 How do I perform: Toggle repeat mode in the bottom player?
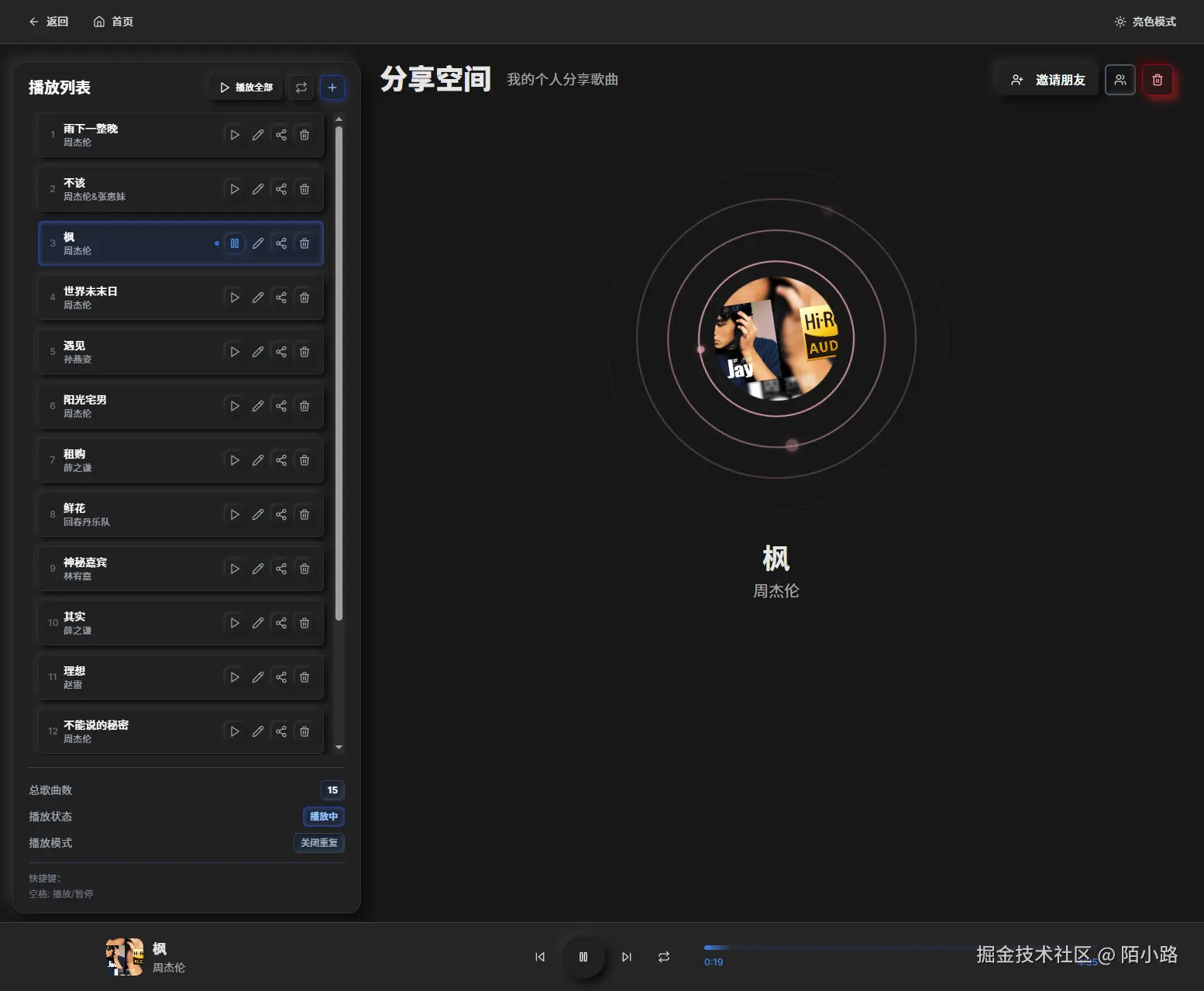[664, 957]
